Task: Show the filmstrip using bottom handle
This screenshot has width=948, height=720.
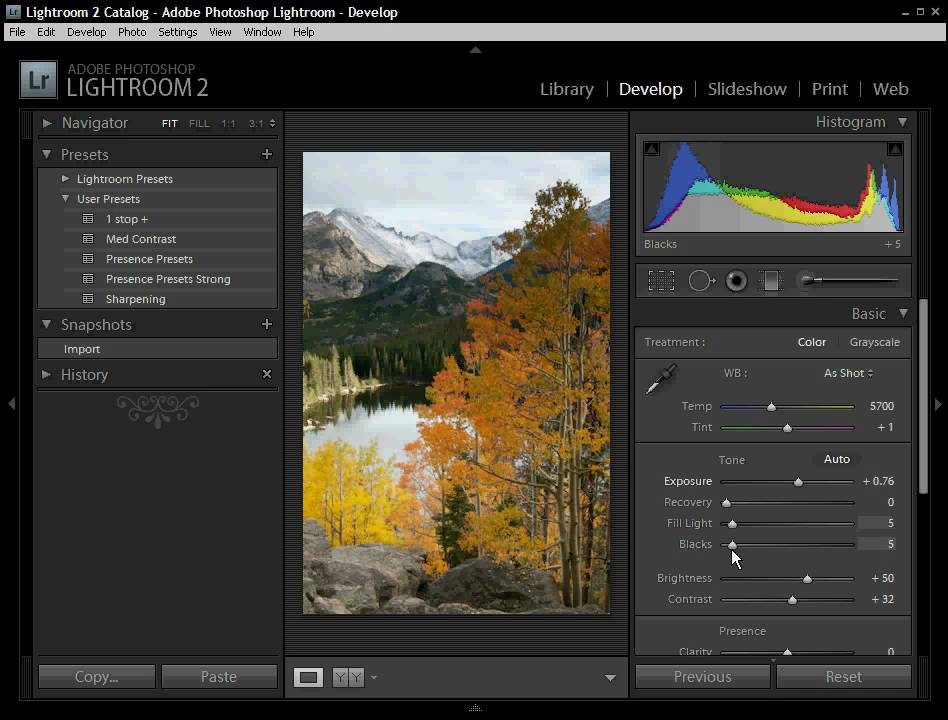Action: pyautogui.click(x=475, y=707)
